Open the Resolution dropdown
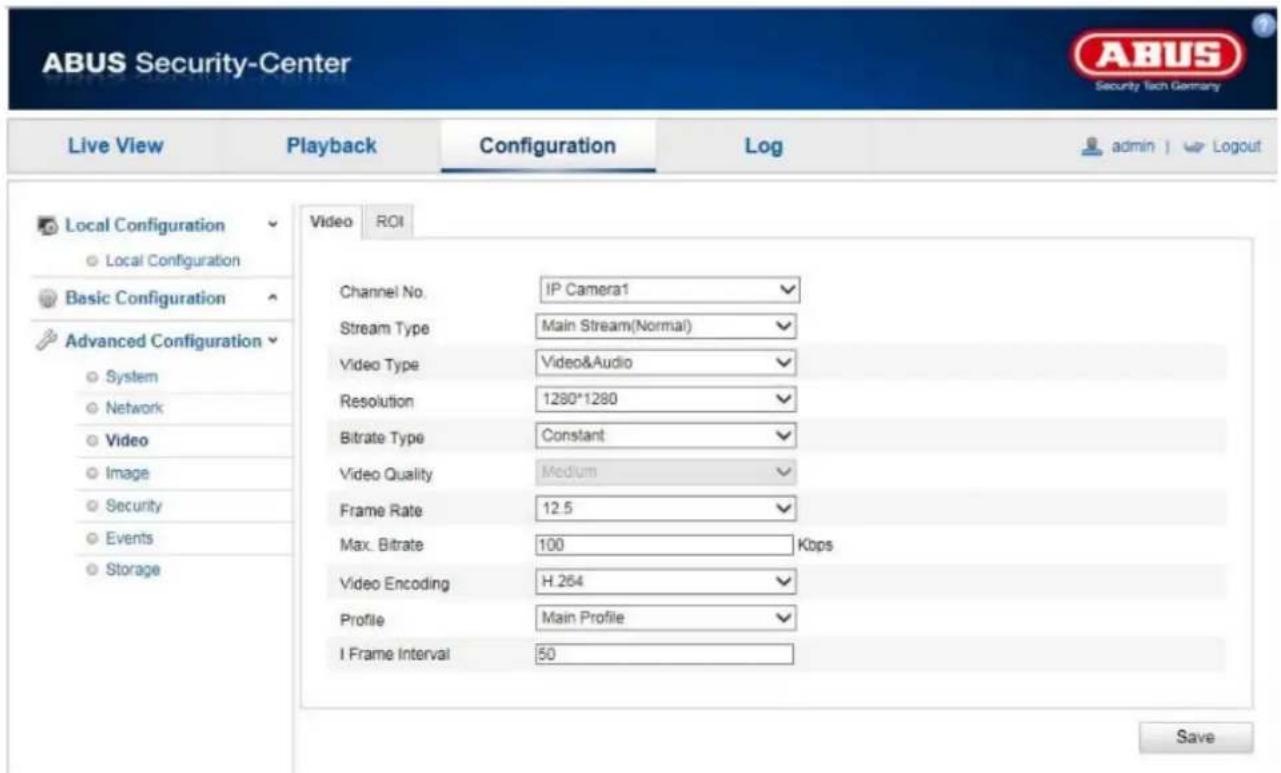 coord(666,400)
